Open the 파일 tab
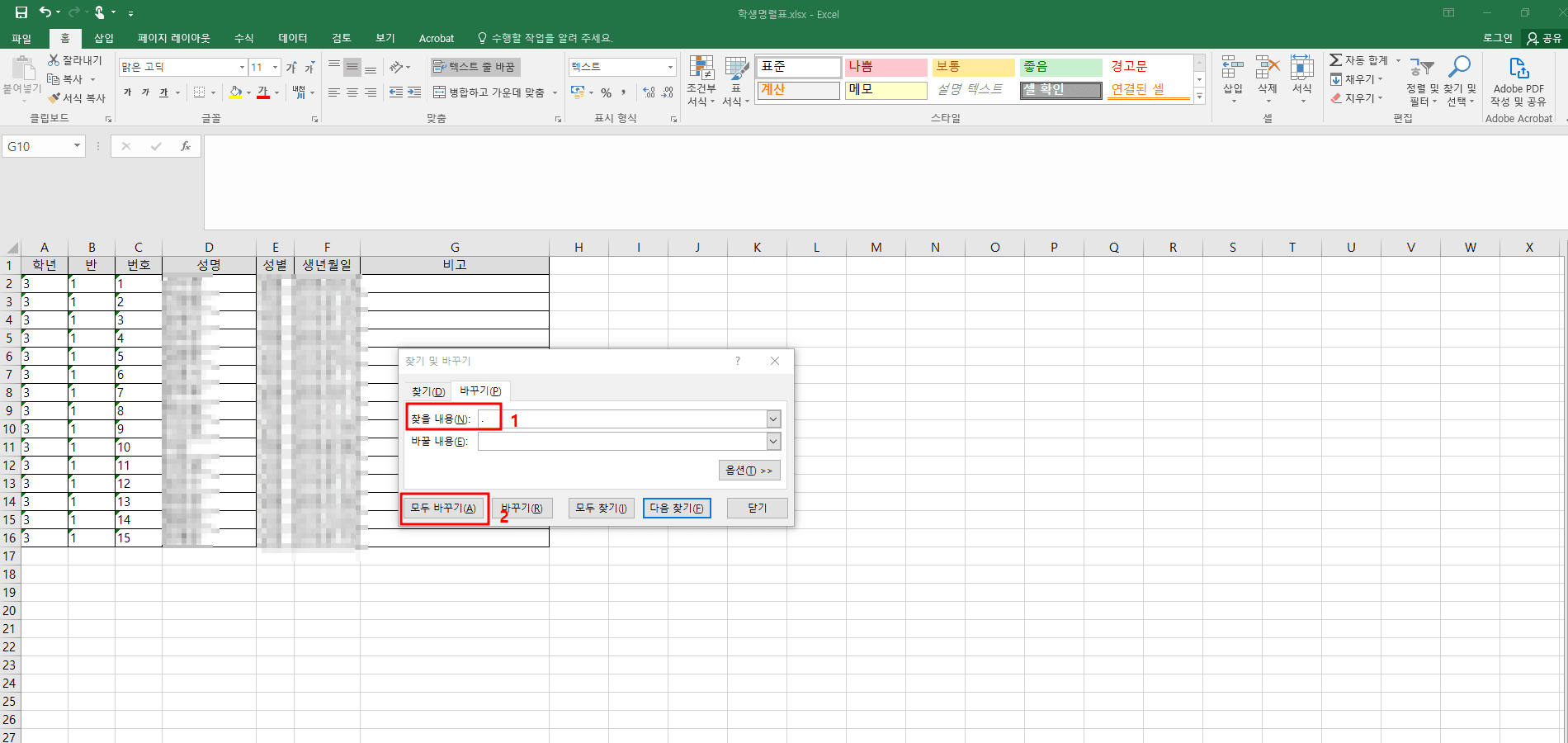The width and height of the screenshot is (1568, 743). coord(21,38)
